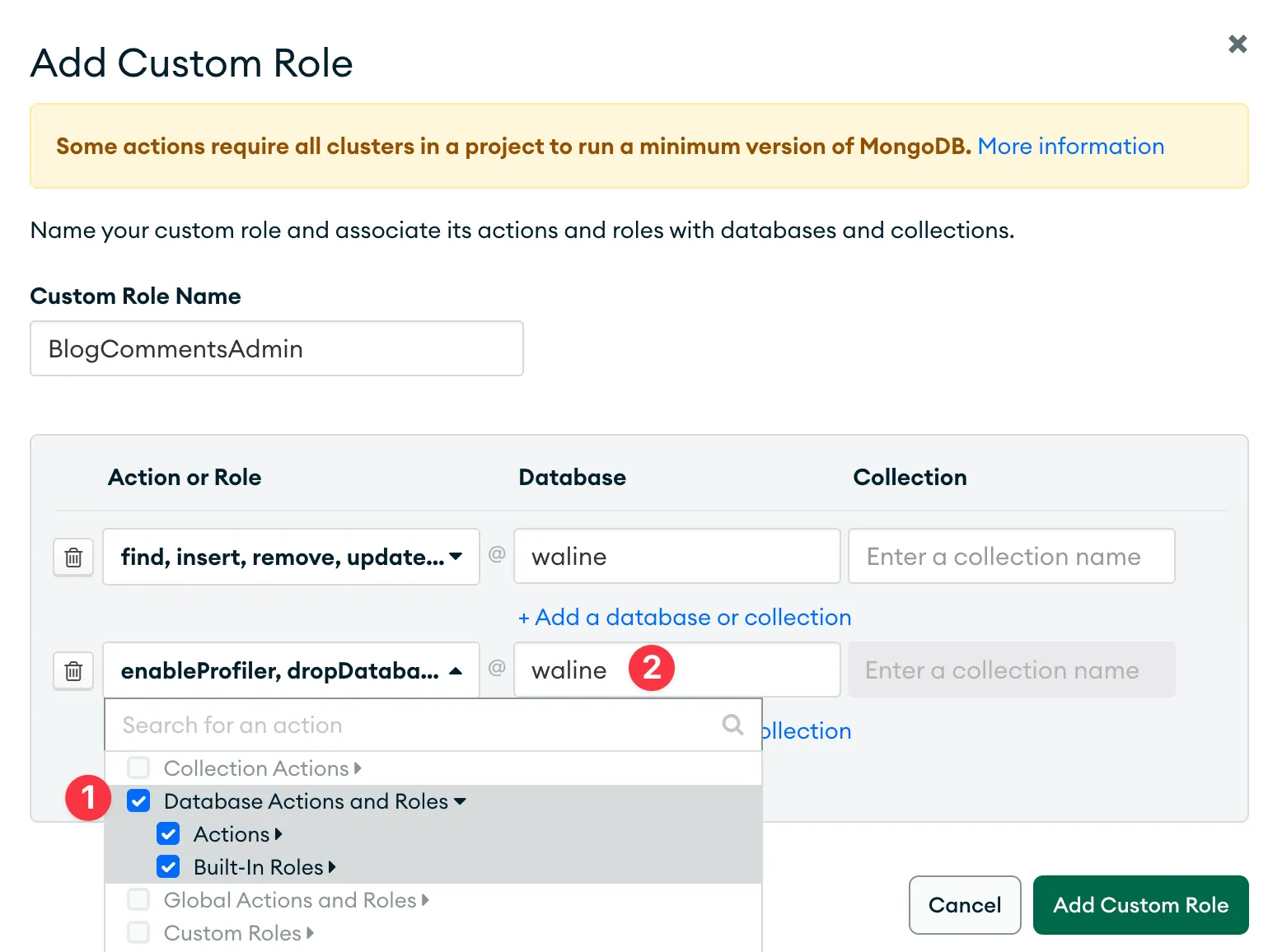
Task: Open the More information link
Action: (x=1070, y=147)
